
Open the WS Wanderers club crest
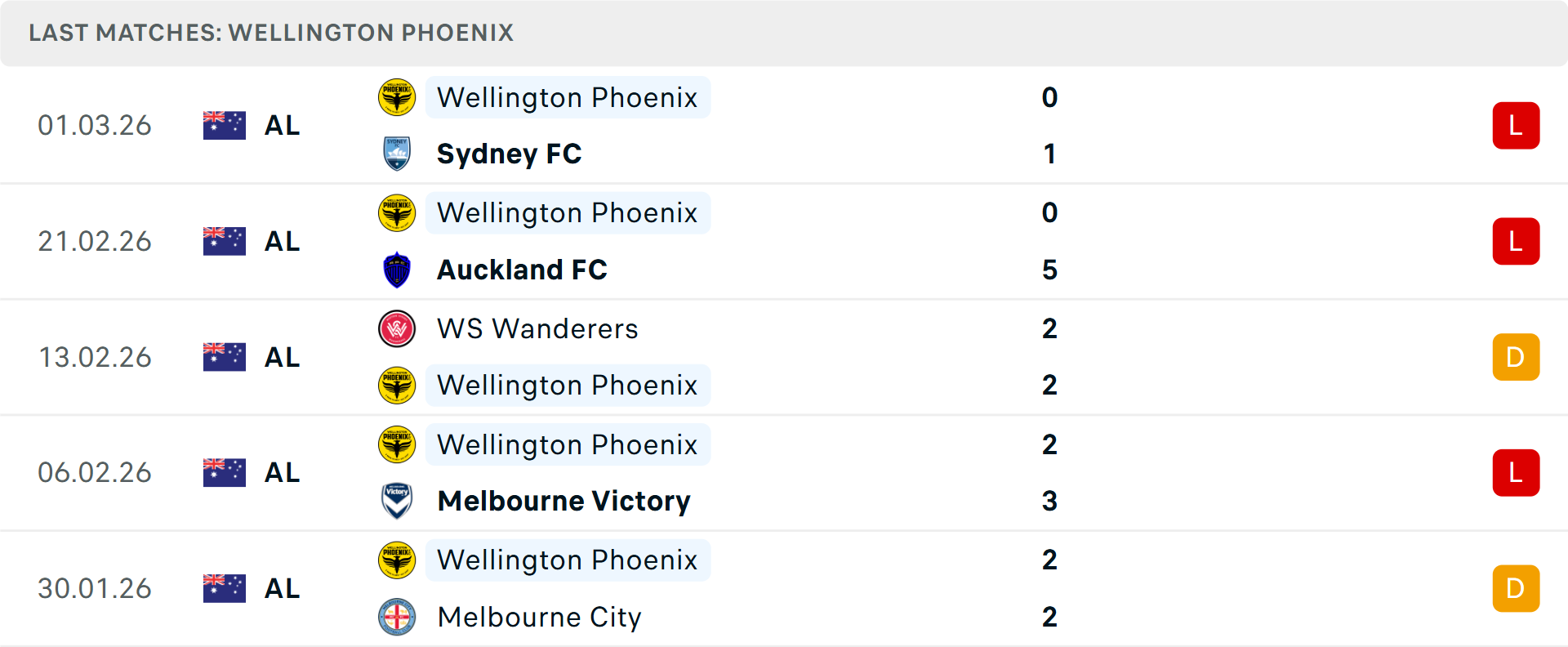[397, 328]
